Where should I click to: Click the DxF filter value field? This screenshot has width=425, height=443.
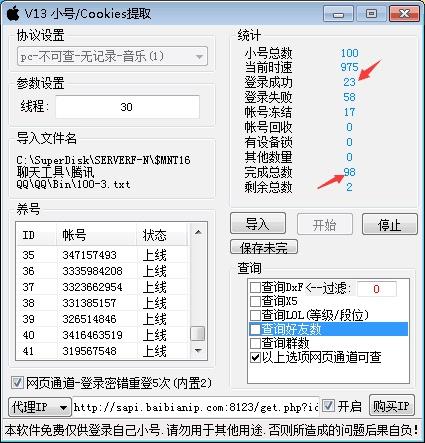coord(377,289)
